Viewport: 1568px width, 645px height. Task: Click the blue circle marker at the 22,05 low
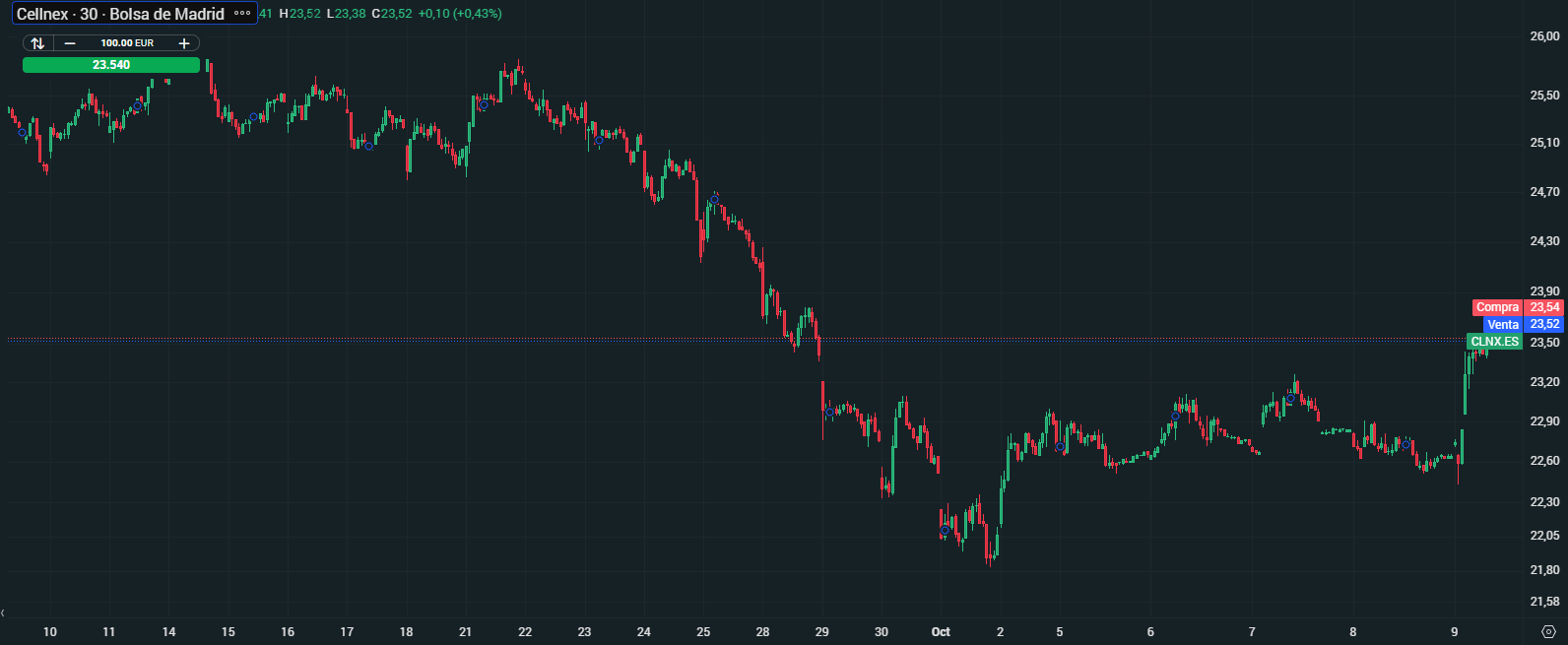tap(946, 531)
